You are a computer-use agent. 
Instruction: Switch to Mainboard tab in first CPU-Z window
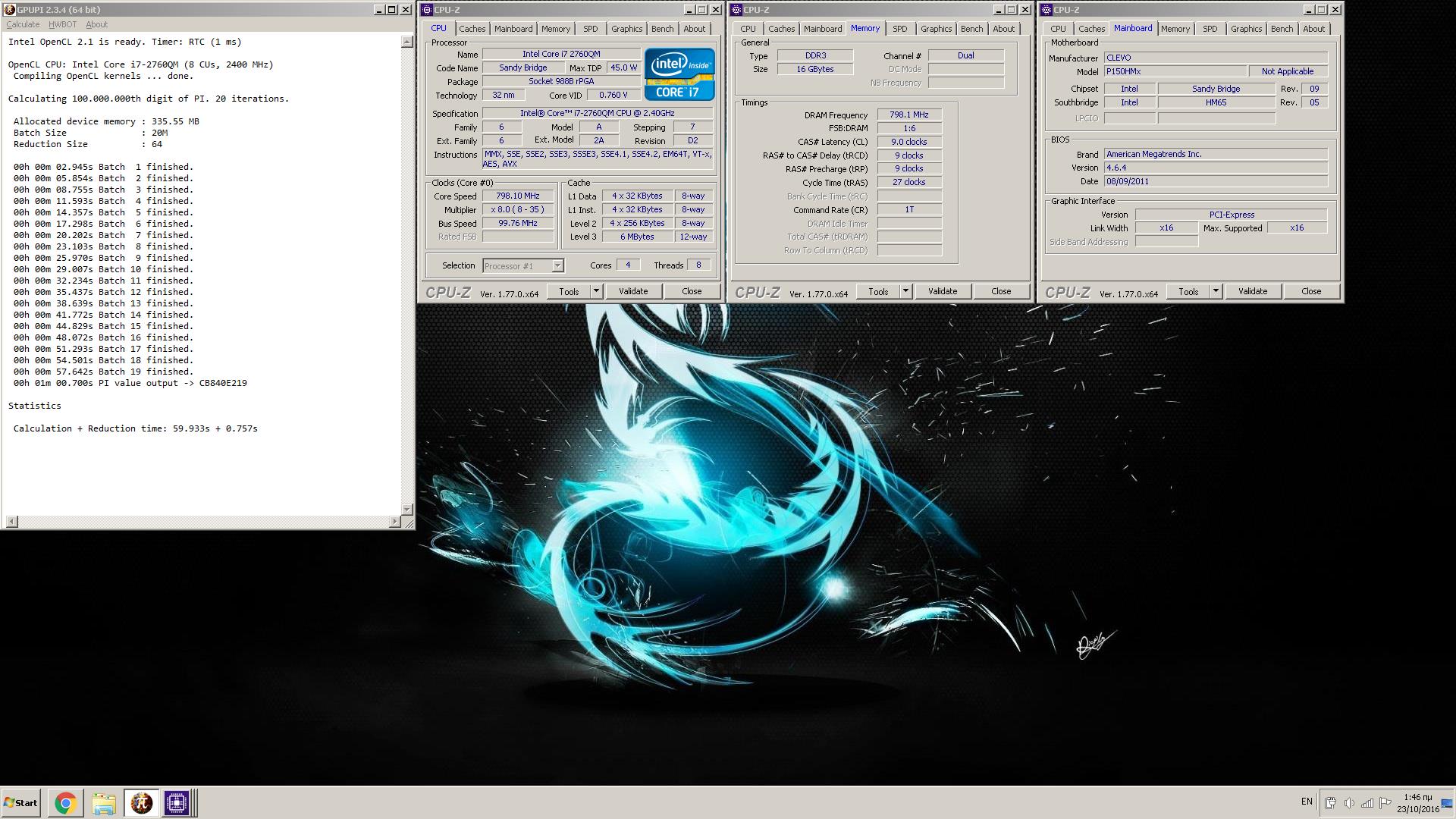pos(513,29)
